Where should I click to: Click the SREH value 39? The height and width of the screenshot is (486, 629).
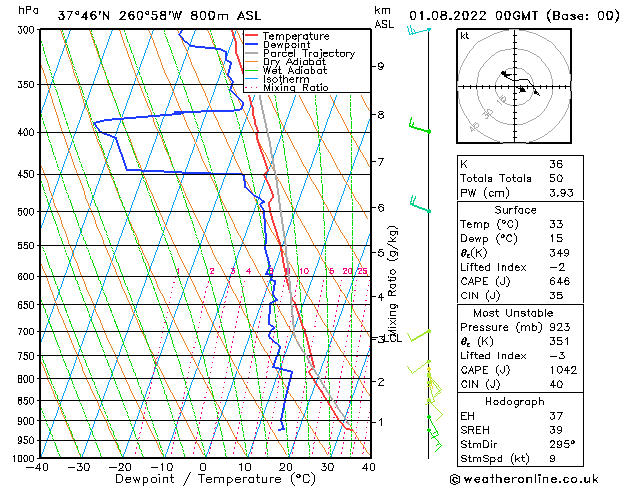click(556, 430)
